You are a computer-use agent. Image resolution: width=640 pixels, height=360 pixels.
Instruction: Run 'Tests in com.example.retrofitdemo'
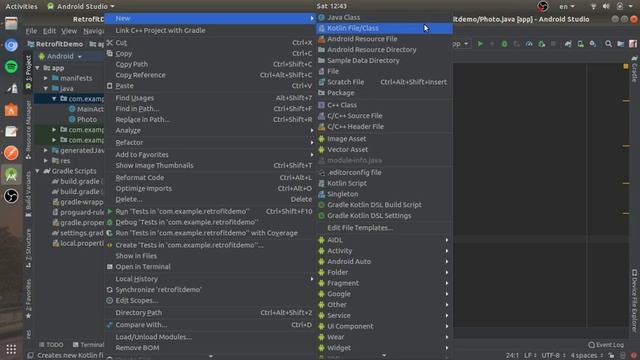pyautogui.click(x=210, y=211)
